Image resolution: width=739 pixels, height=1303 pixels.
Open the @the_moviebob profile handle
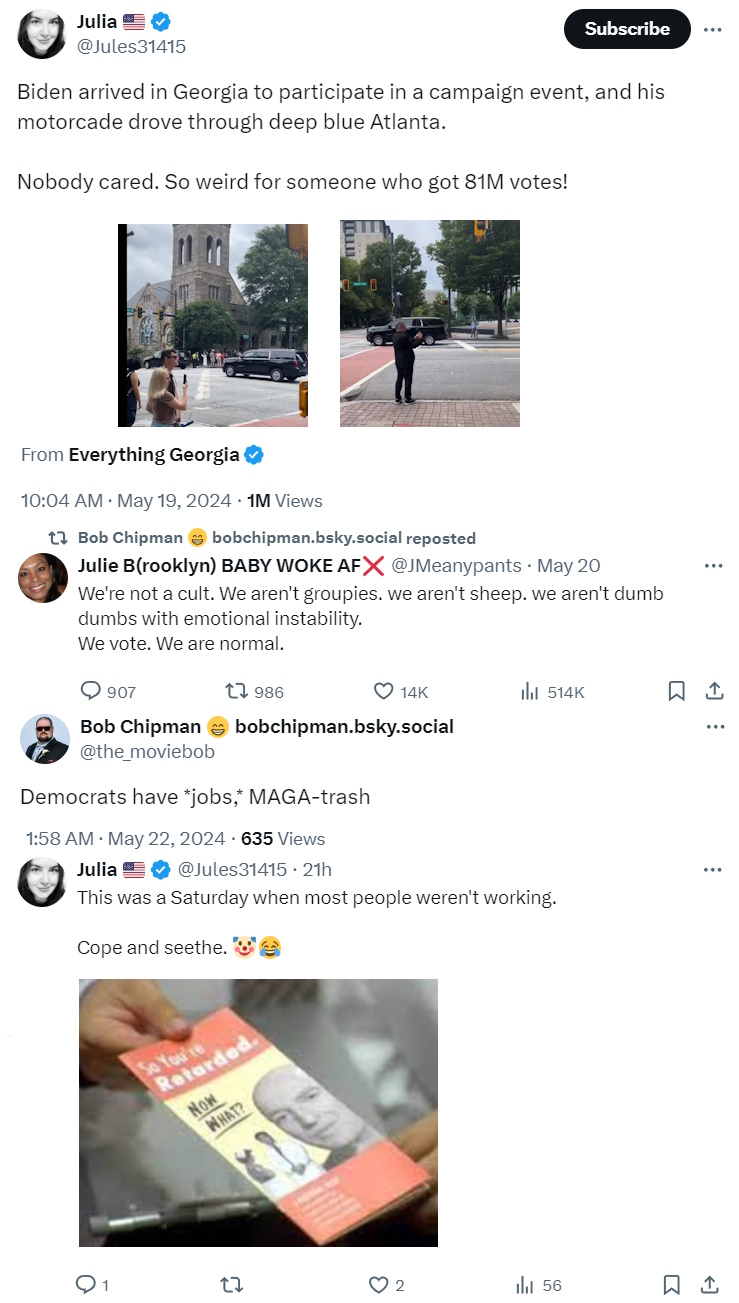pos(147,752)
